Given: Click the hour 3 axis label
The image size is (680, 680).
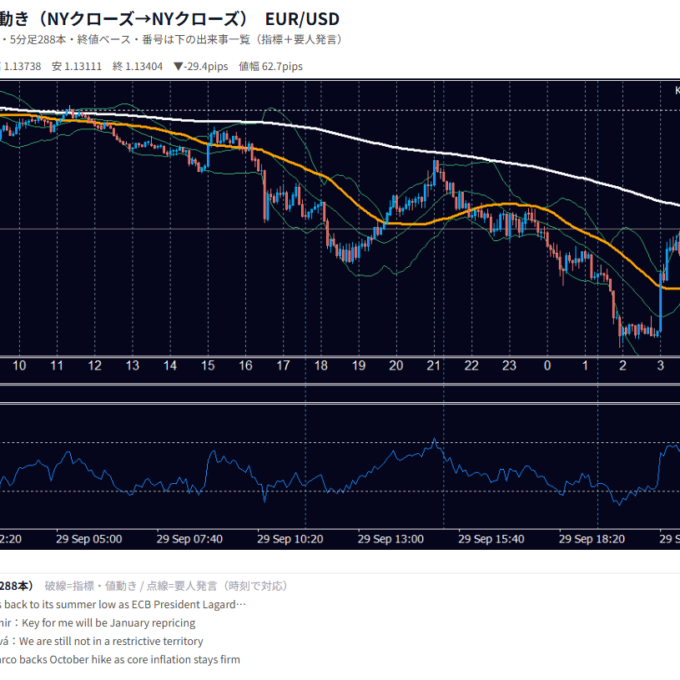Looking at the screenshot, I should tap(660, 366).
